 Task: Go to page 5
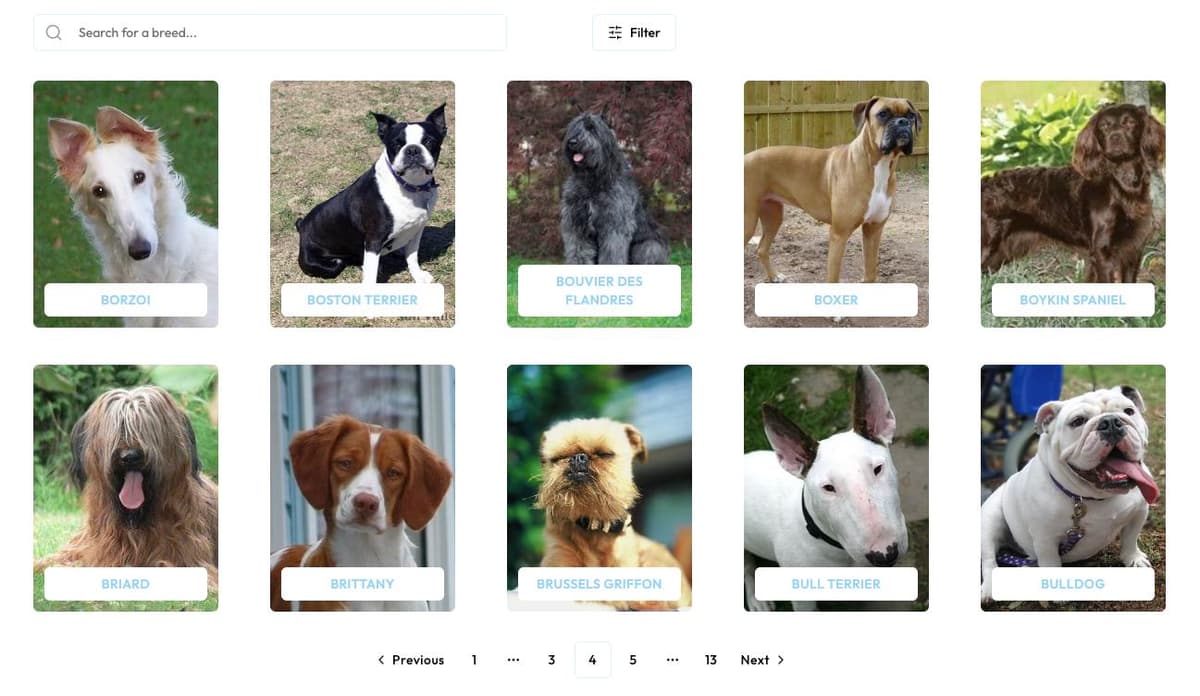click(x=633, y=660)
